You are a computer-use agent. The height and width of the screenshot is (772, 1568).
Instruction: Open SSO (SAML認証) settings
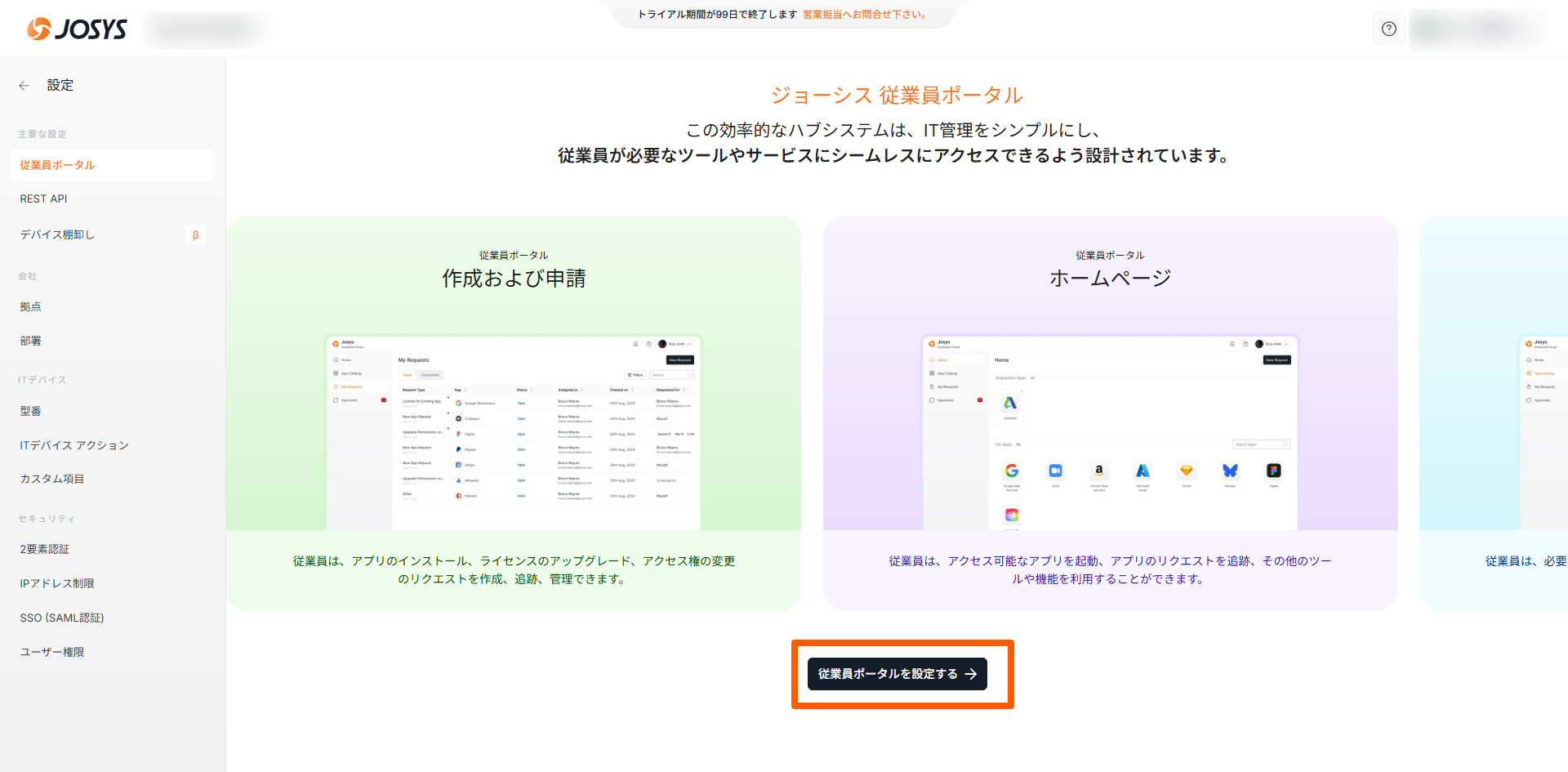[x=62, y=618]
